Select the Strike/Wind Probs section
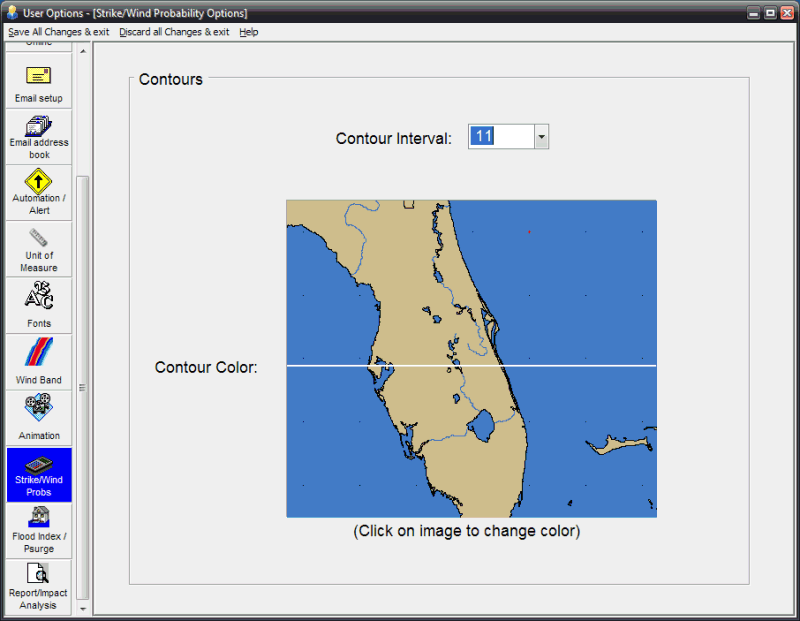 point(38,474)
